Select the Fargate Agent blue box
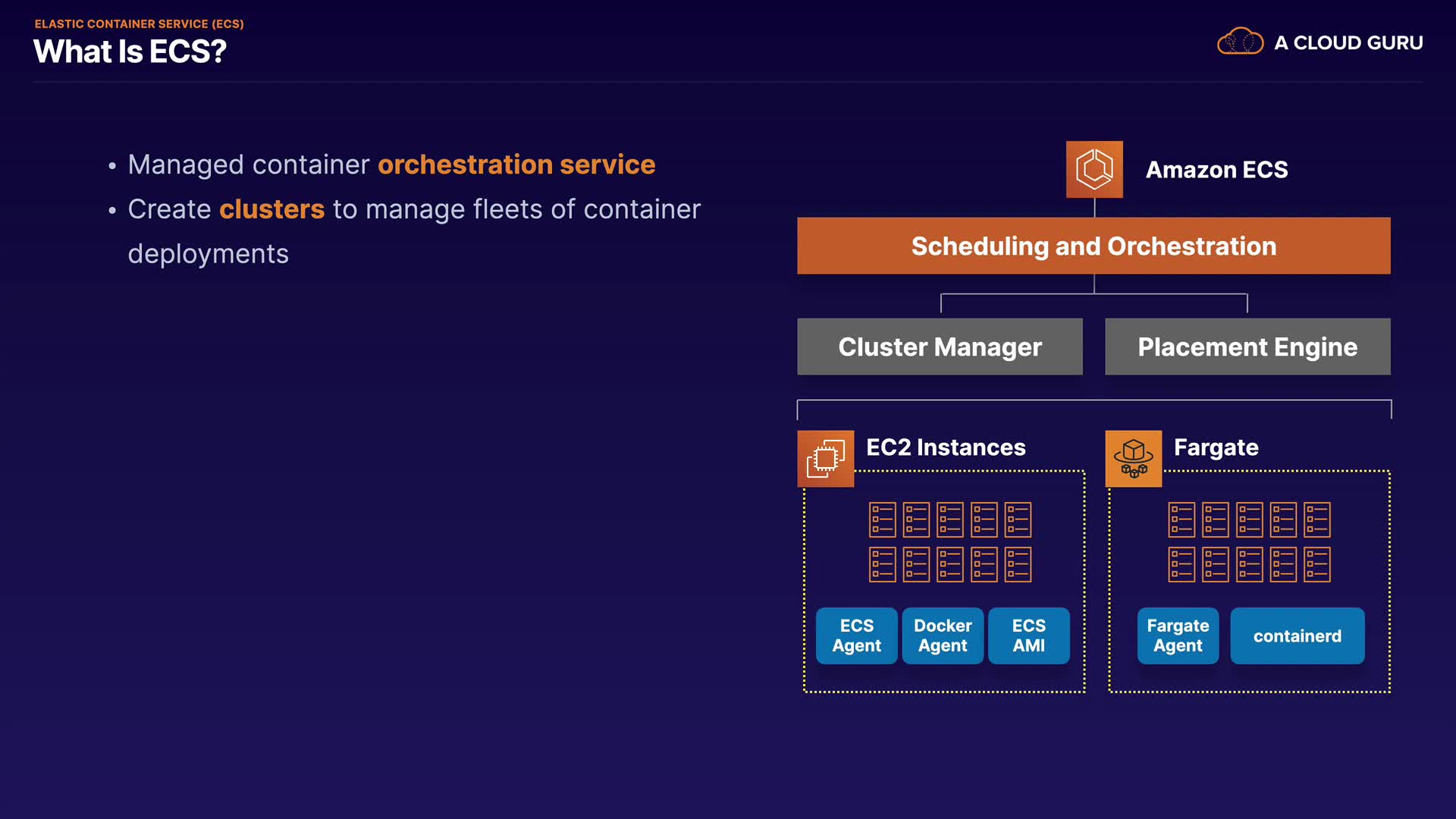This screenshot has width=1456, height=819. (x=1178, y=635)
